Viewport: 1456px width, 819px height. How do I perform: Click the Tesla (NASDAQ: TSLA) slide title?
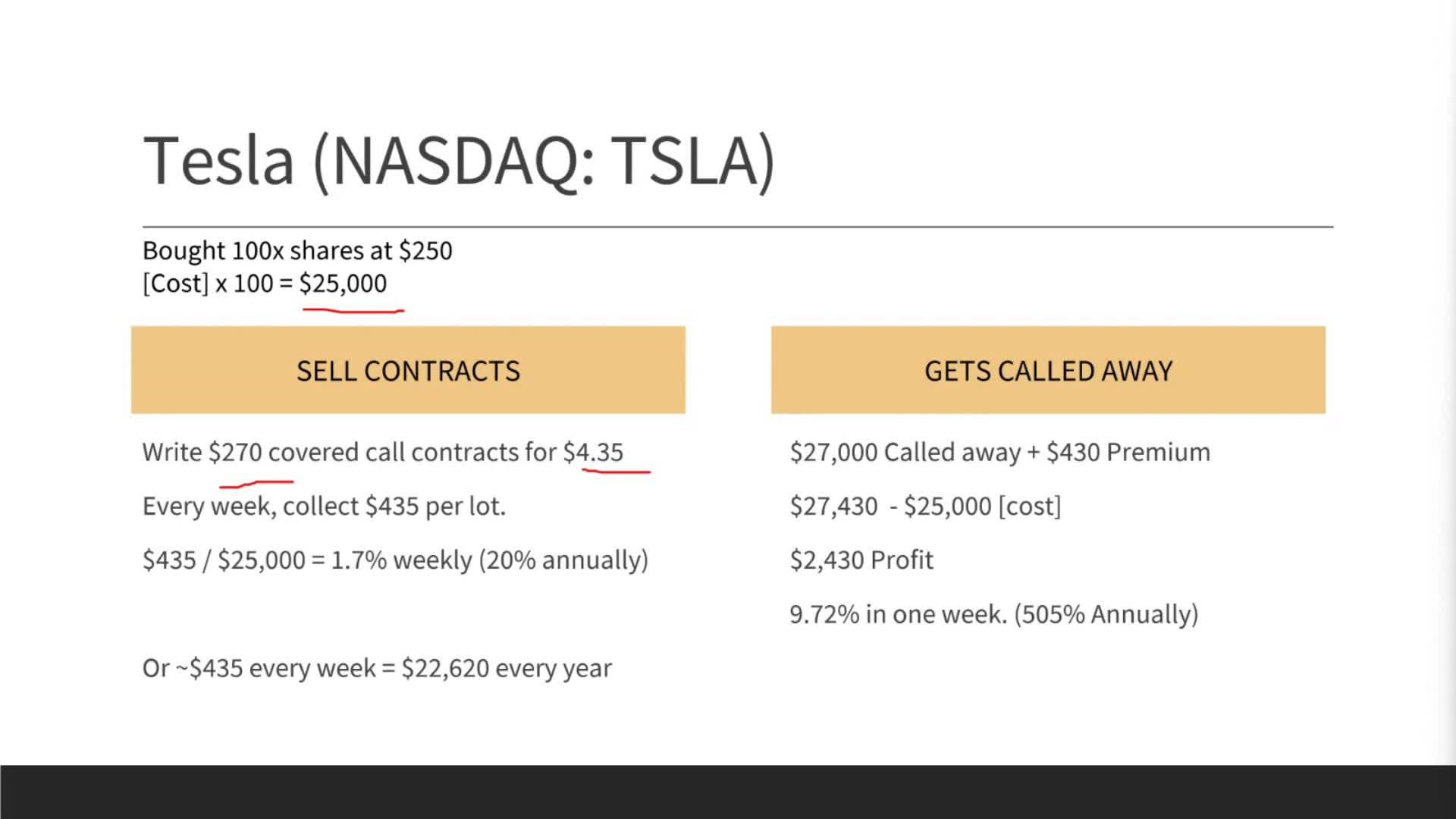pos(459,161)
